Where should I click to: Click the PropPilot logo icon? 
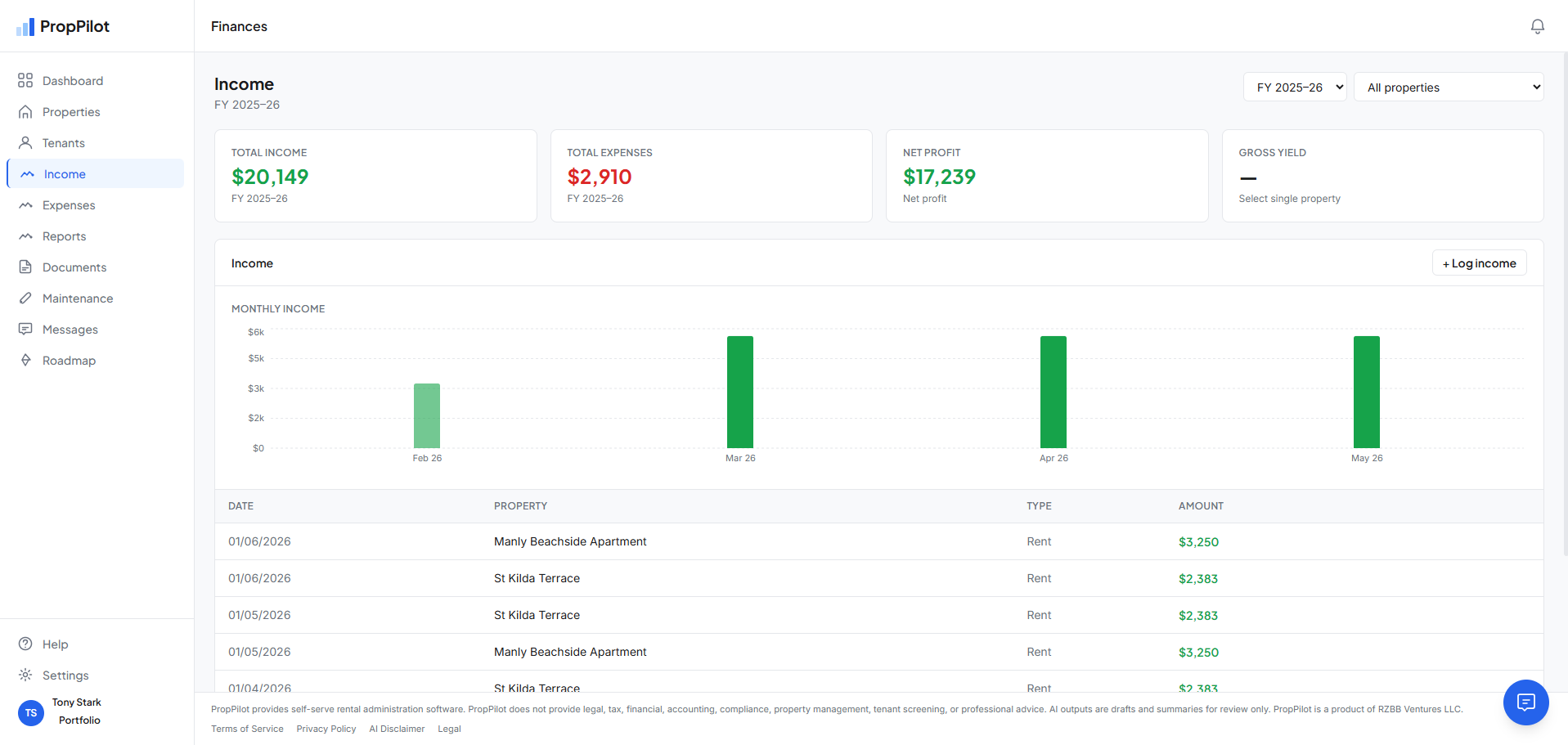pos(25,27)
